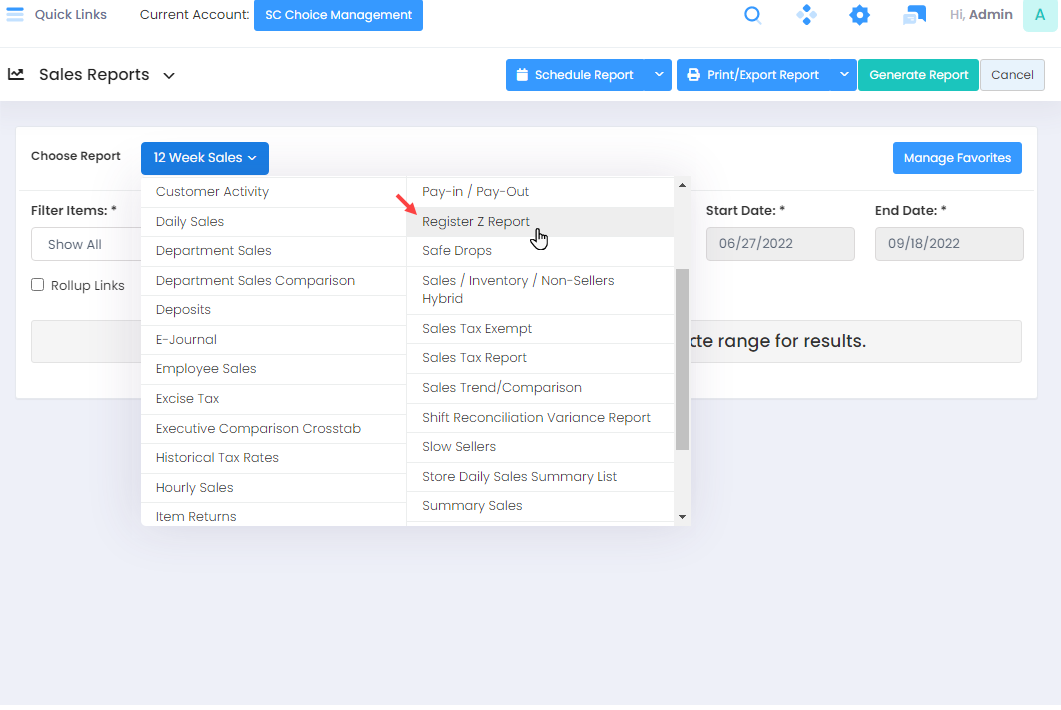This screenshot has width=1061, height=710.
Task: Open the hamburger Quick Links menu icon
Action: (15, 15)
